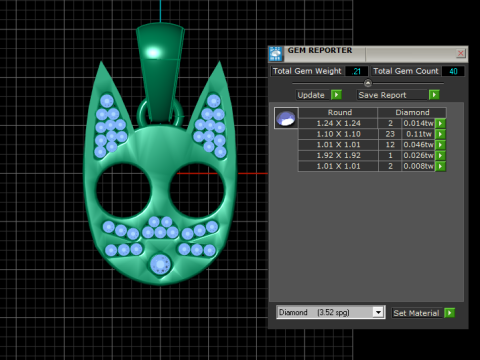
Task: Click the Diamond column header
Action: coord(412,113)
